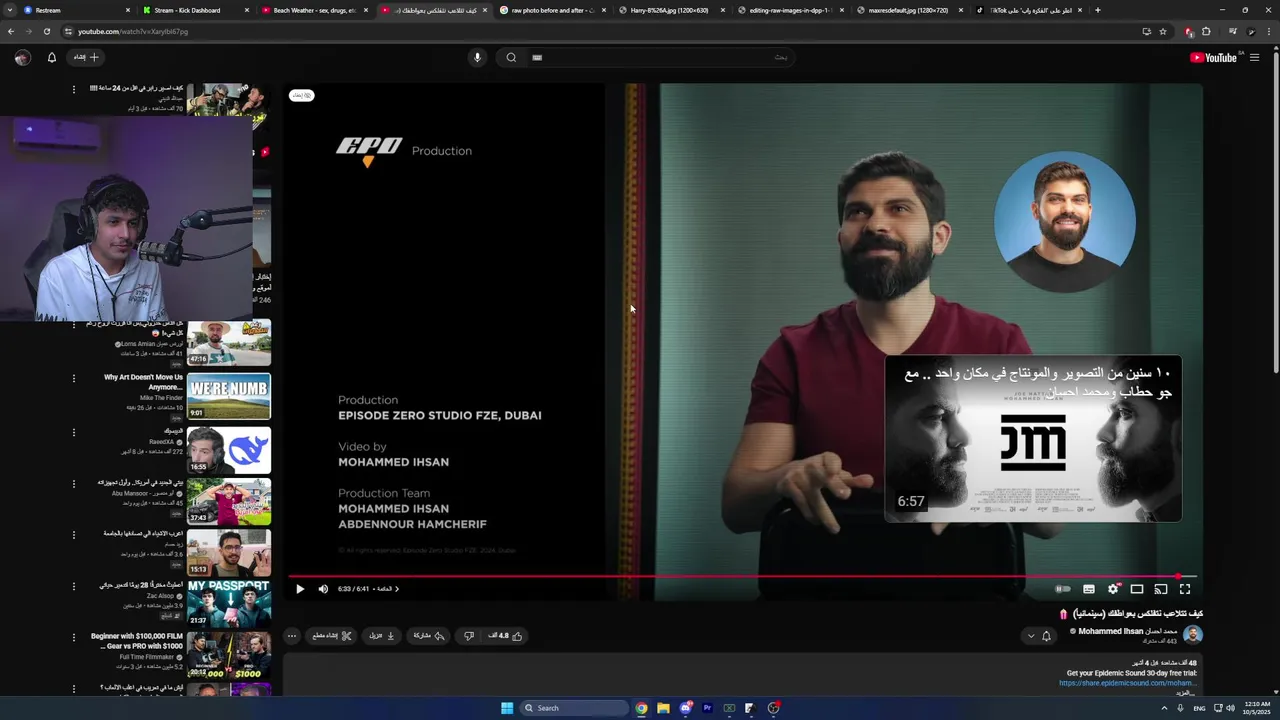The width and height of the screenshot is (1280, 720).
Task: Open the more actions three-dot button
Action: coord(292,636)
